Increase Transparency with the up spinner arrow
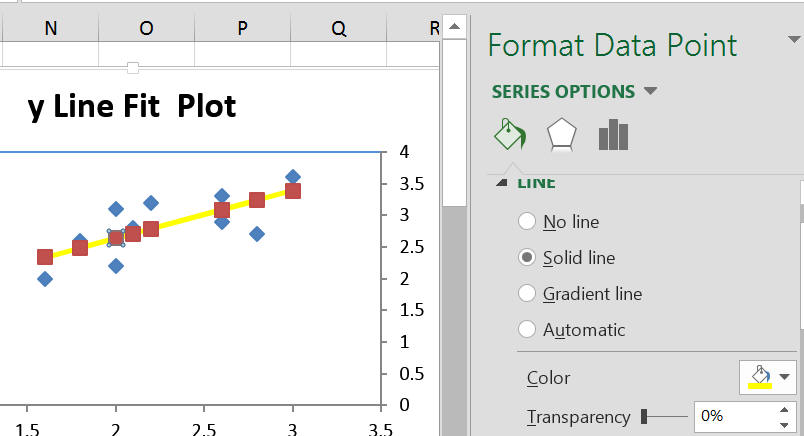The height and width of the screenshot is (436, 804). pos(784,409)
